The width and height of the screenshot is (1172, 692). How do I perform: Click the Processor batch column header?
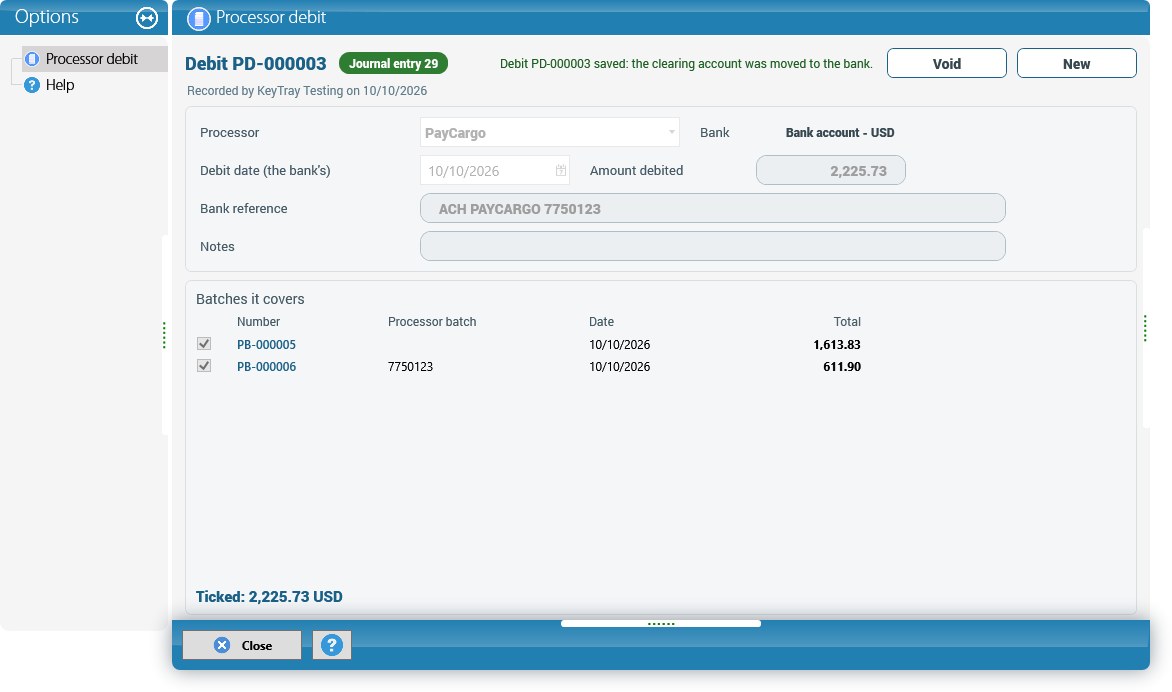pyautogui.click(x=432, y=322)
